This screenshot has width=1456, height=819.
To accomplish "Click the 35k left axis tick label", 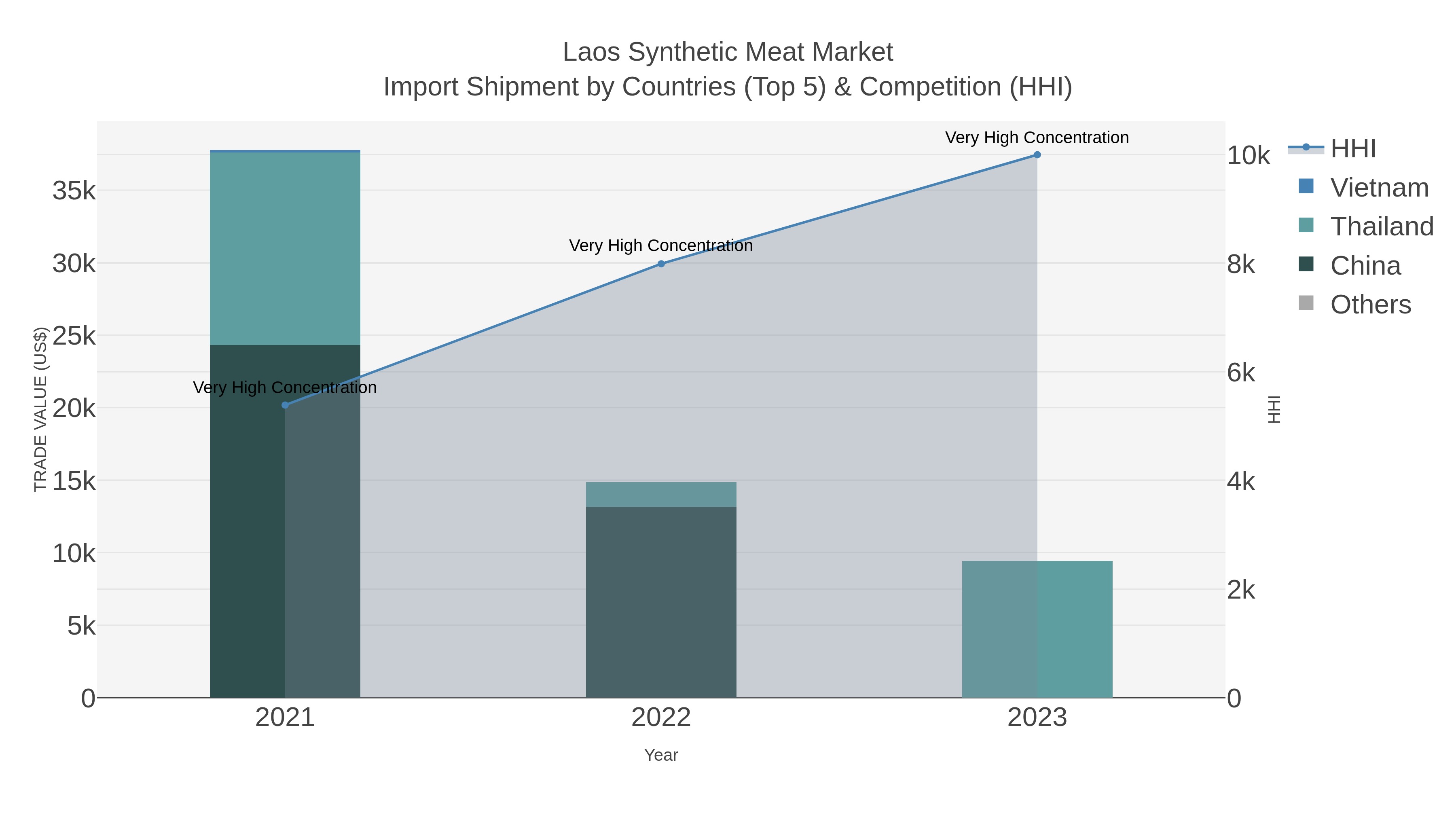I will (x=74, y=191).
